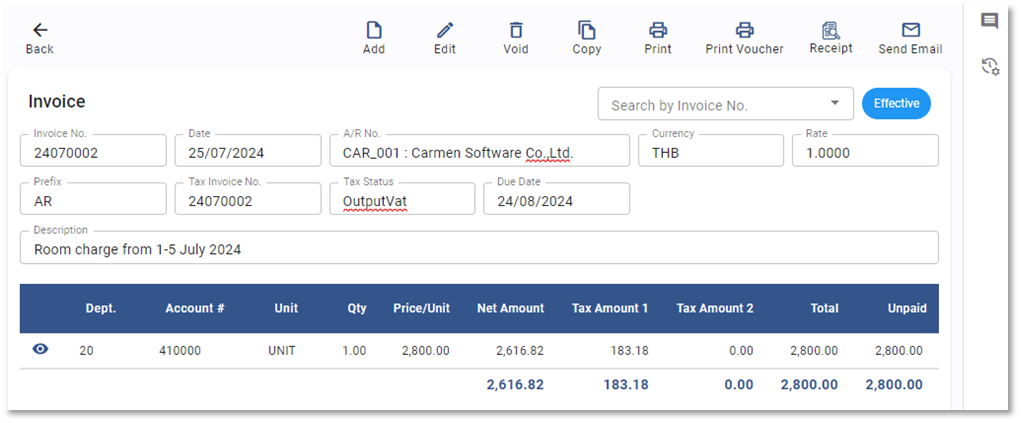1021x423 pixels.
Task: Click the Due Date field
Action: coord(556,200)
